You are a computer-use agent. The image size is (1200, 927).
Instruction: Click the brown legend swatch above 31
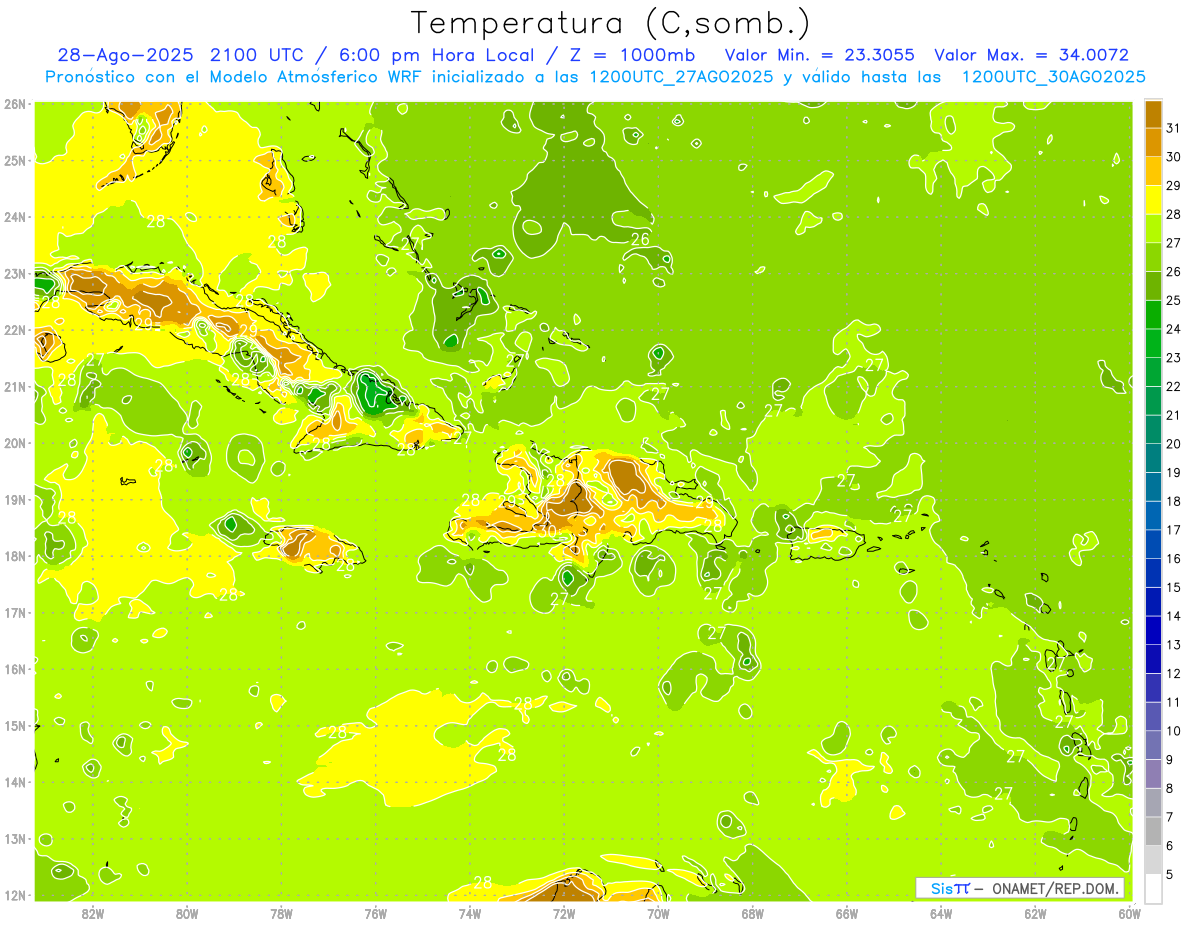coord(1153,114)
